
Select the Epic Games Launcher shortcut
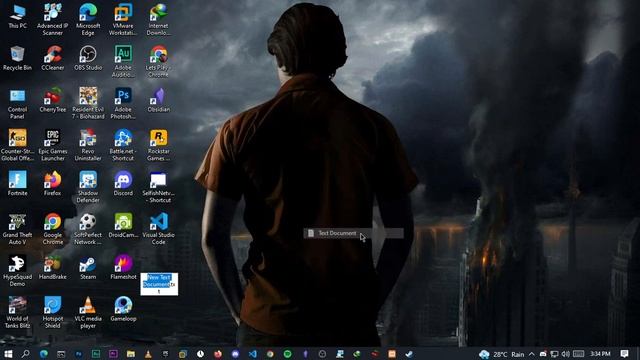coord(53,145)
